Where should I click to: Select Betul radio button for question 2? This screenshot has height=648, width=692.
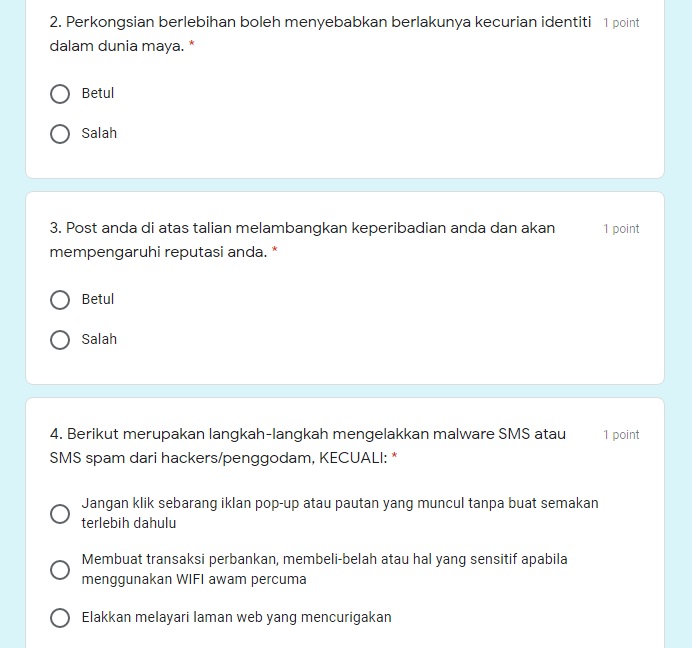(60, 94)
